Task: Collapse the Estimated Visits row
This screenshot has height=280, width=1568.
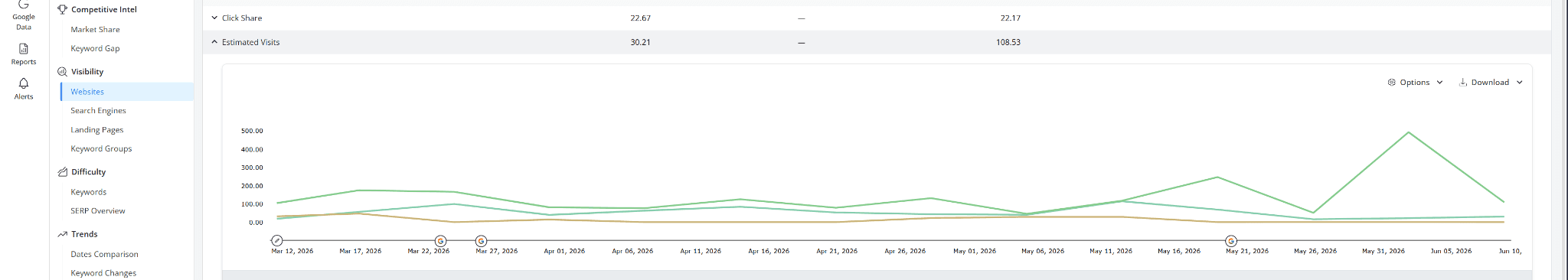Action: pyautogui.click(x=214, y=42)
